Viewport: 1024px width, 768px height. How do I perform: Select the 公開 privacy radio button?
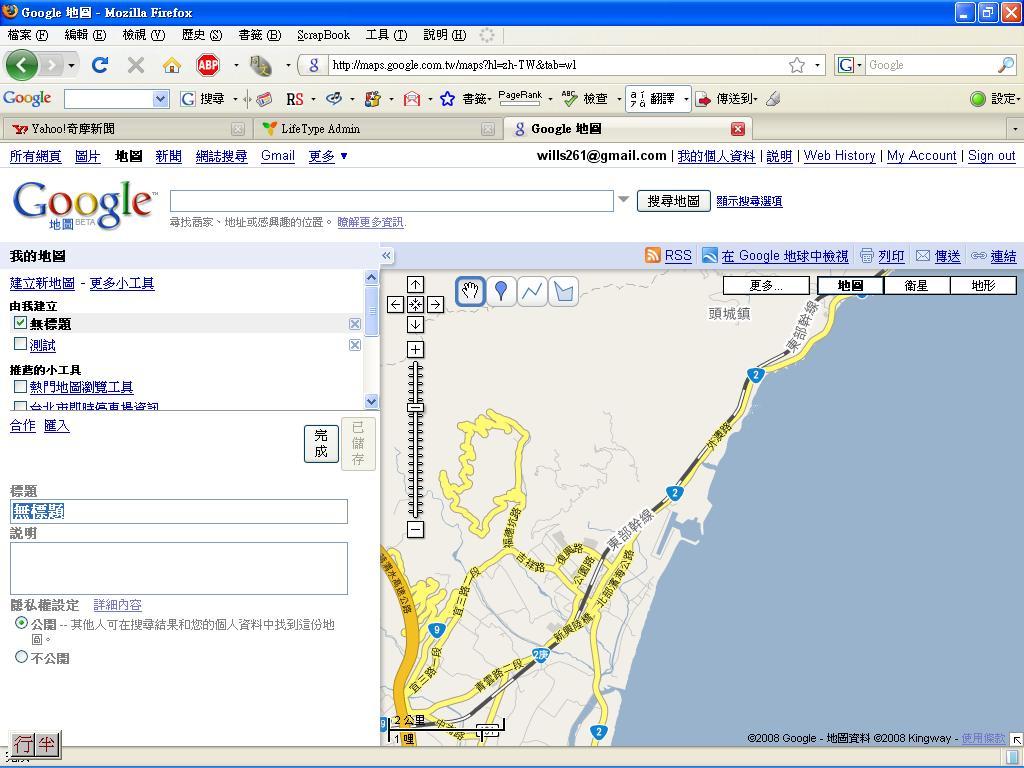22,623
